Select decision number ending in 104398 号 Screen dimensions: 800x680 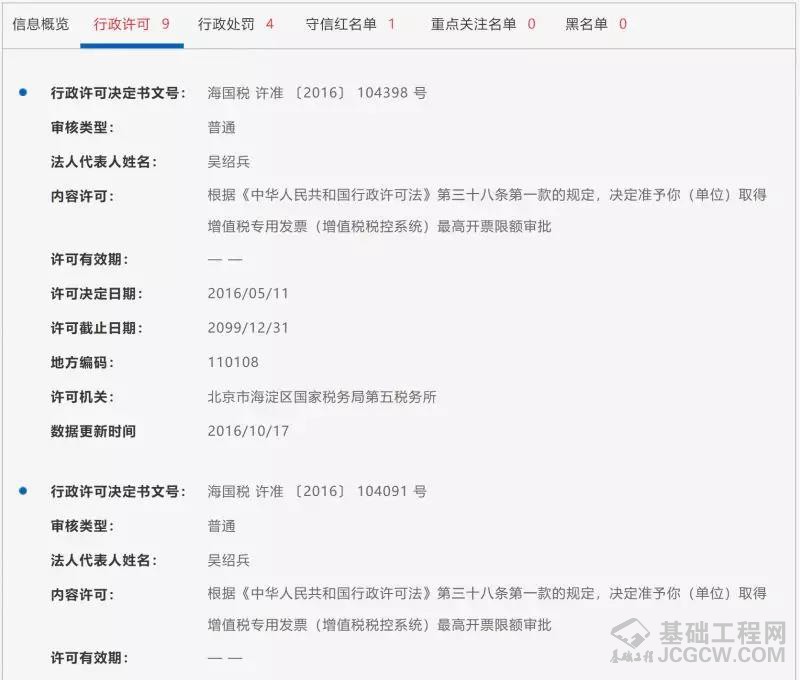point(317,93)
